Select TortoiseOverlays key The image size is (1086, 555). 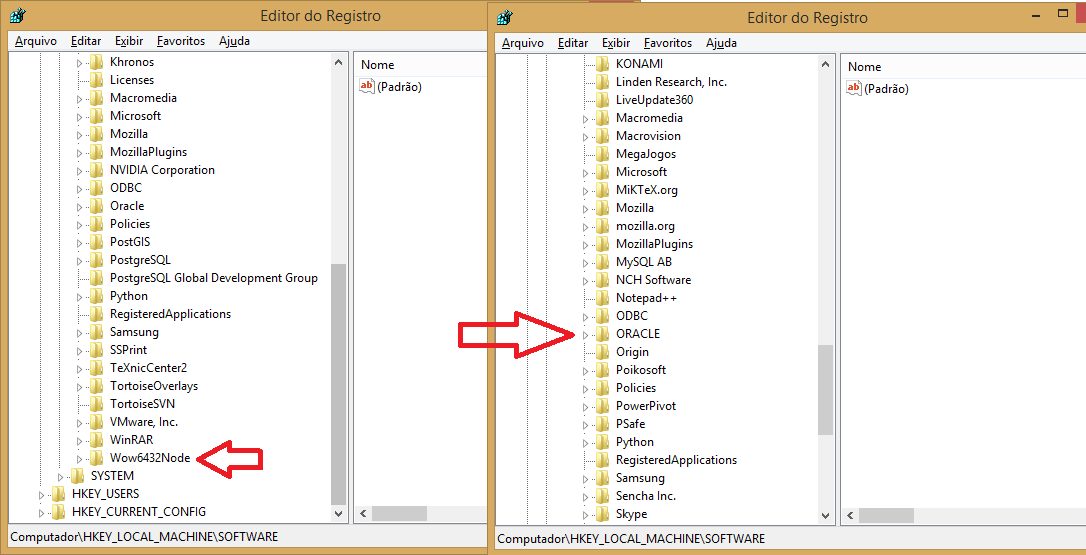(154, 386)
